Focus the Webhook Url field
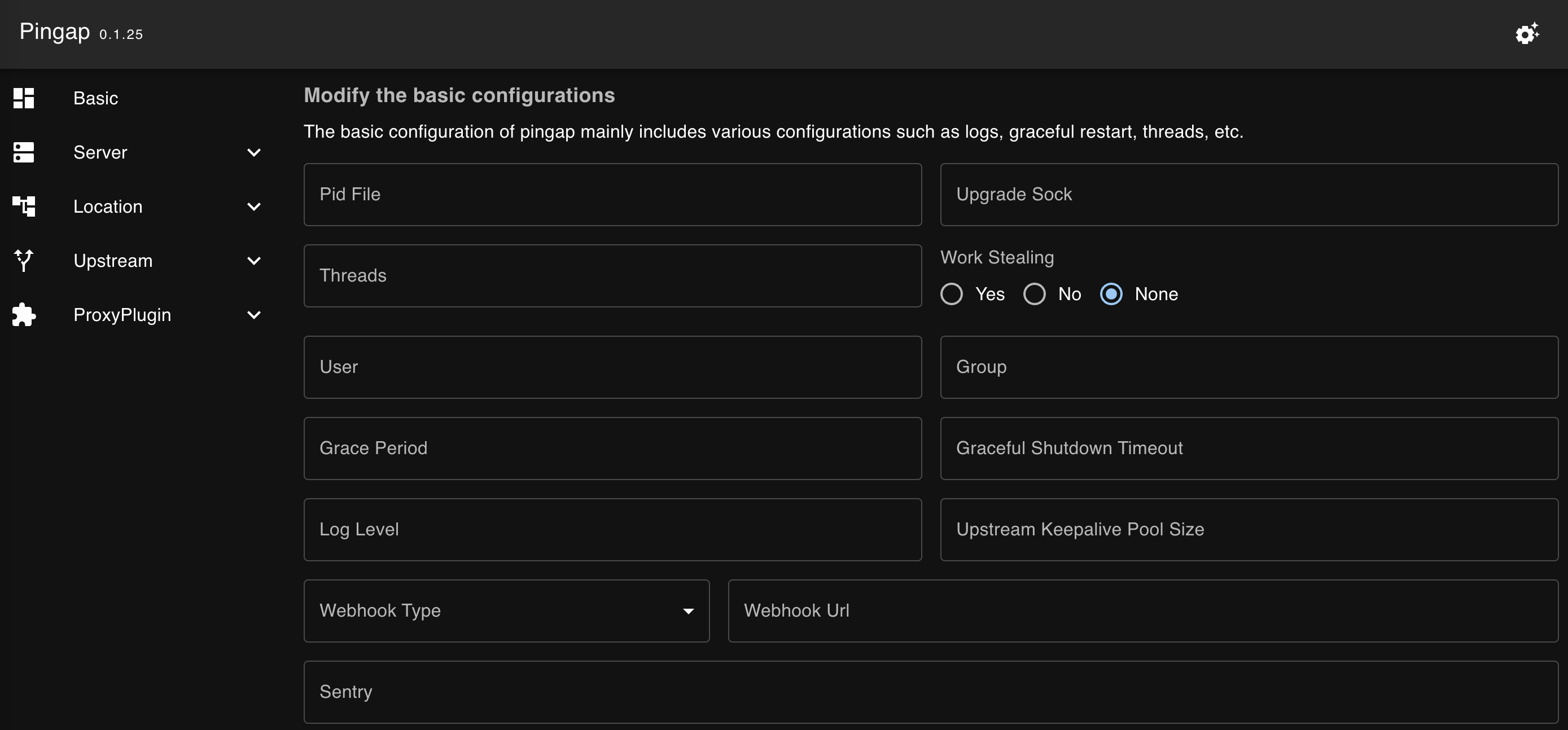The image size is (1568, 730). (1143, 611)
